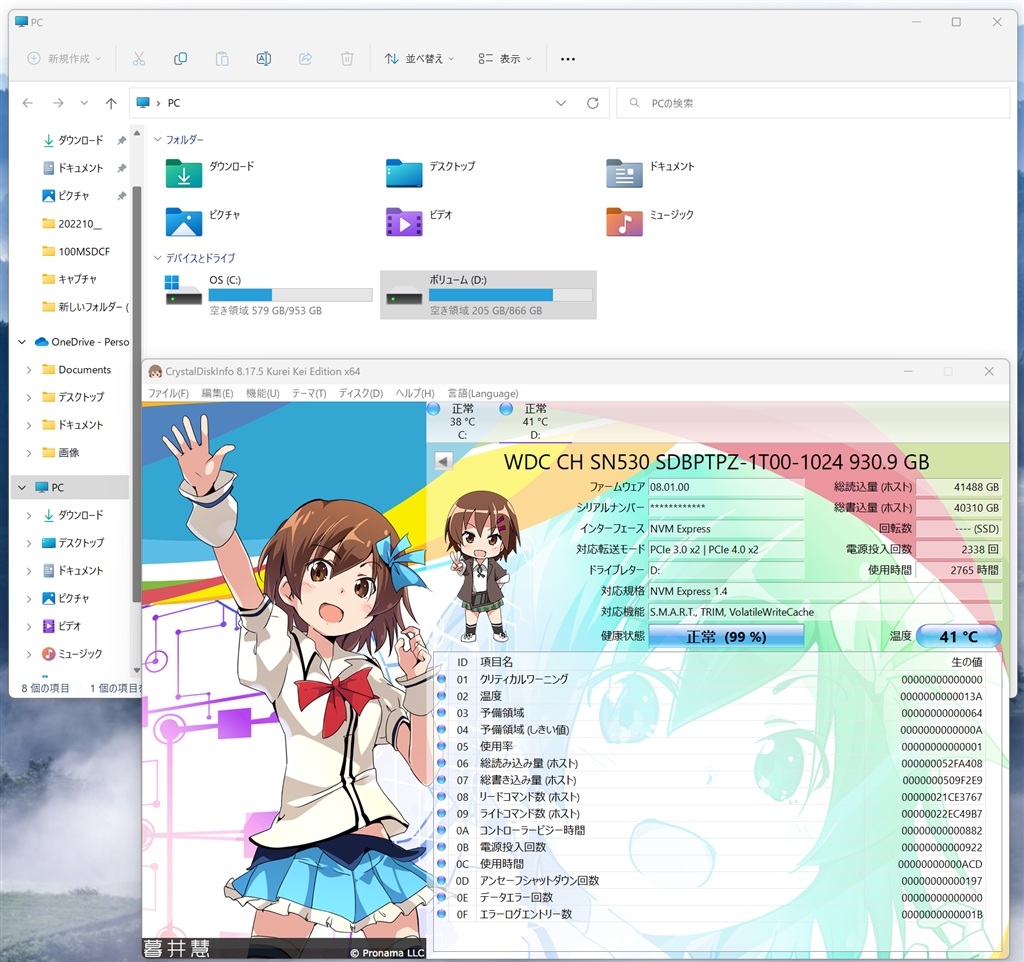Open the 新規作成 dropdown button
This screenshot has width=1024, height=962.
(64, 59)
